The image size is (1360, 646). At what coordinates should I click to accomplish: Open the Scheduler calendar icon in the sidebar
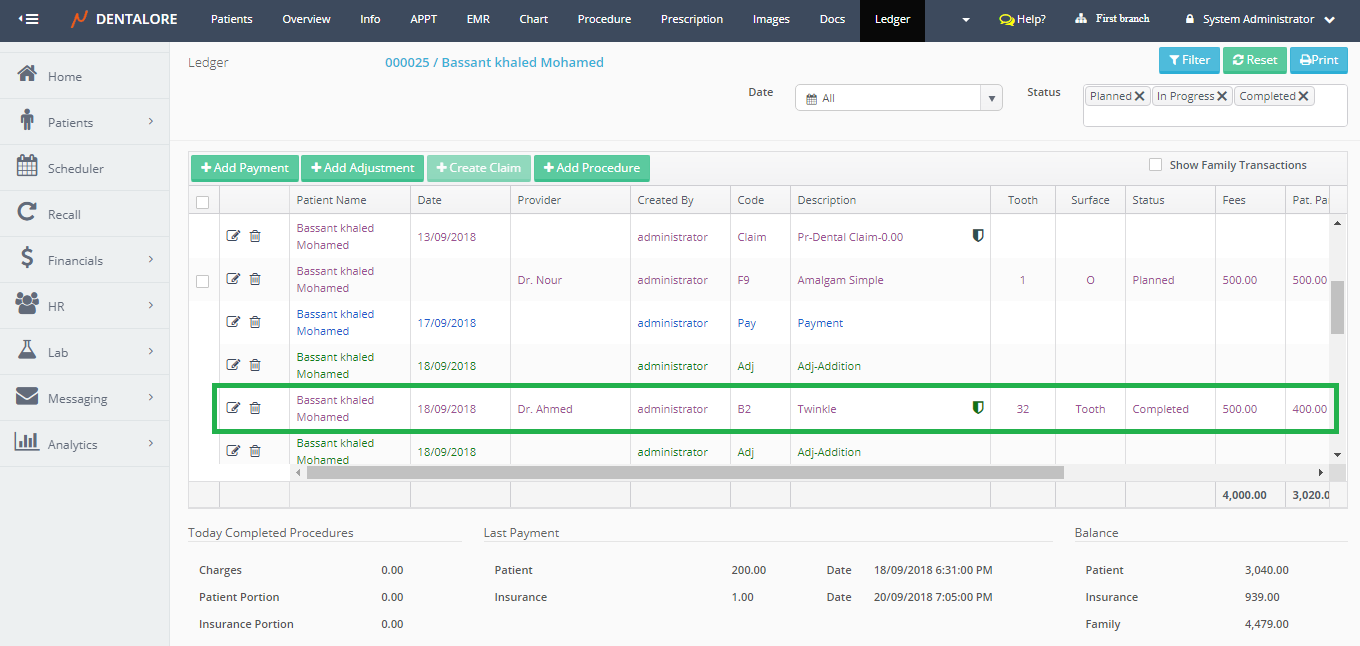coord(27,167)
